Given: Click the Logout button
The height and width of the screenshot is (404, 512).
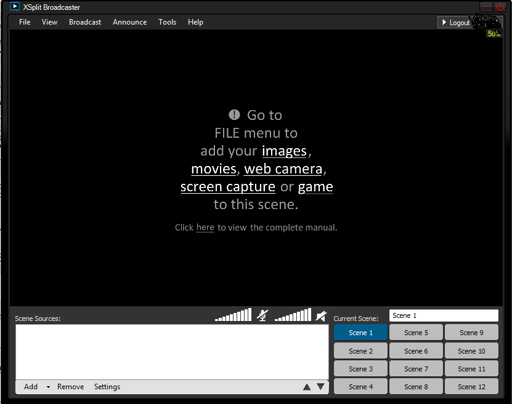Looking at the screenshot, I should pyautogui.click(x=455, y=22).
